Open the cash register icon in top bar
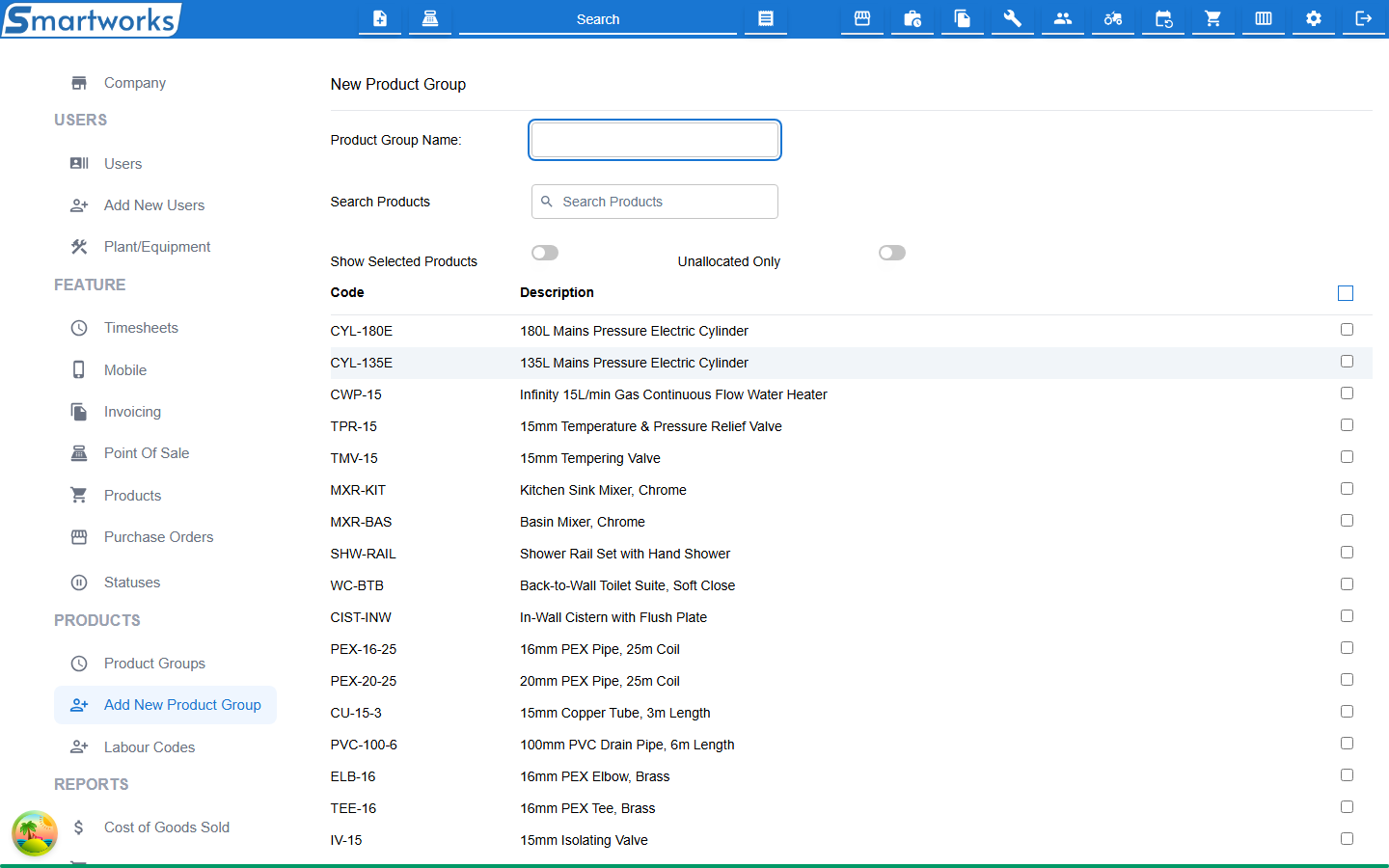This screenshot has height=868, width=1389. click(430, 18)
